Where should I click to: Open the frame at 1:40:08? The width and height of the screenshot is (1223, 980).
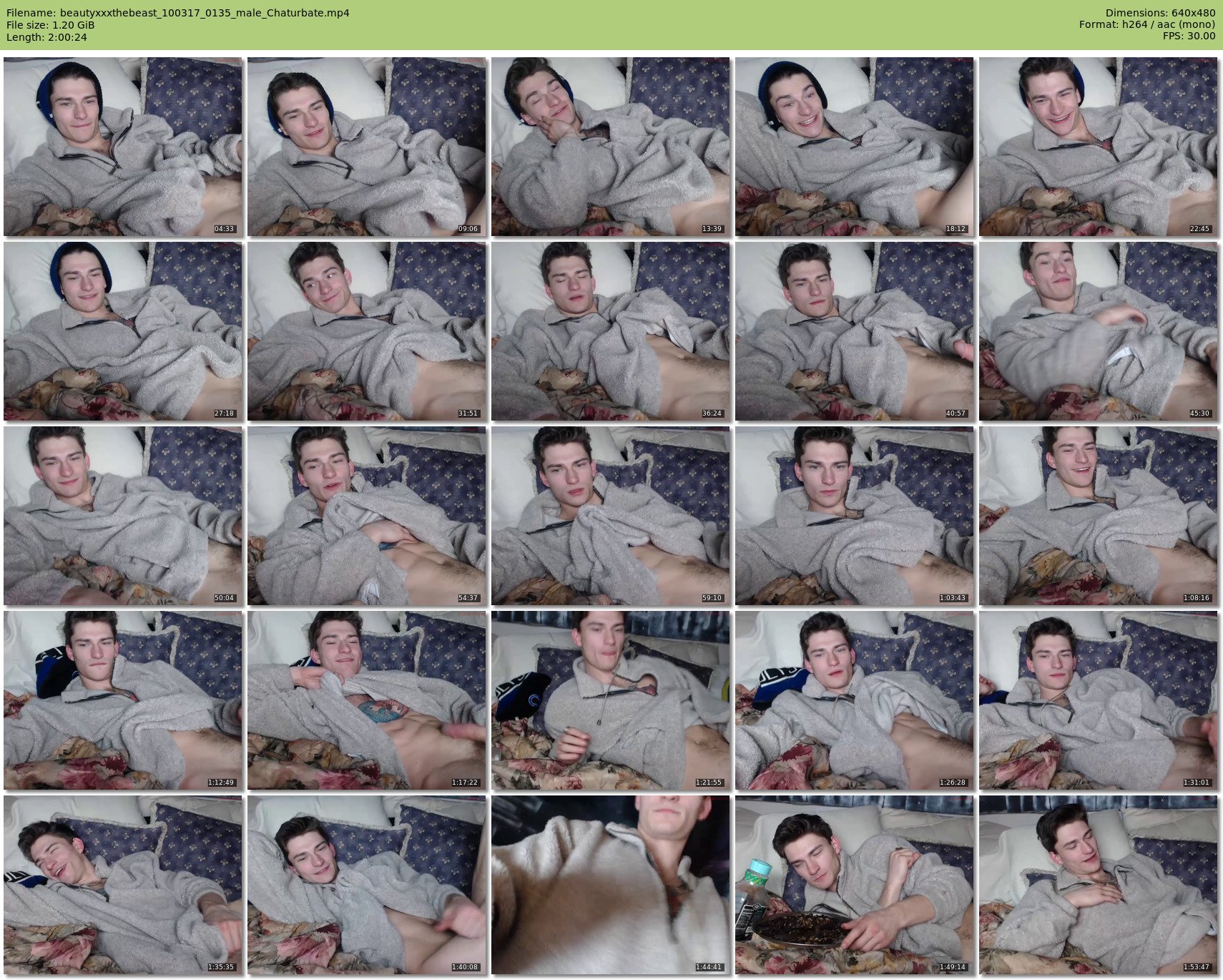[x=366, y=885]
